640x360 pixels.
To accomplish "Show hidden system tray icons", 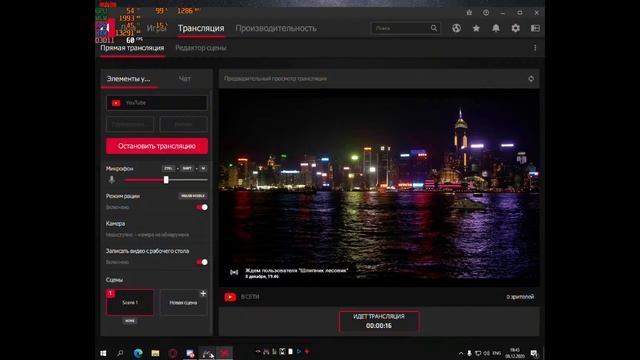I will 461,353.
